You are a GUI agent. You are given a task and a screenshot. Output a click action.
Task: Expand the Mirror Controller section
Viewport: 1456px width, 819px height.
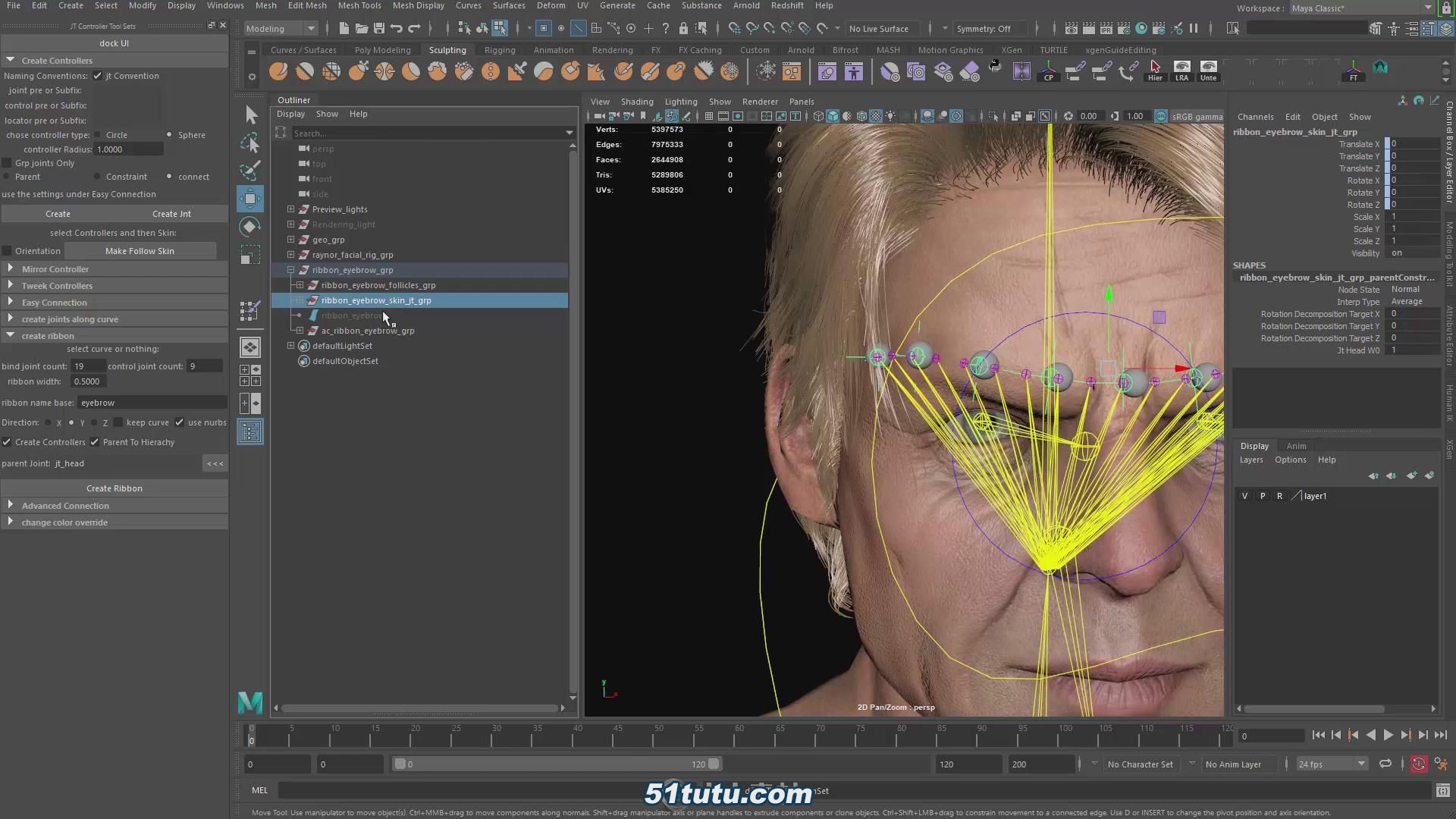pos(11,268)
